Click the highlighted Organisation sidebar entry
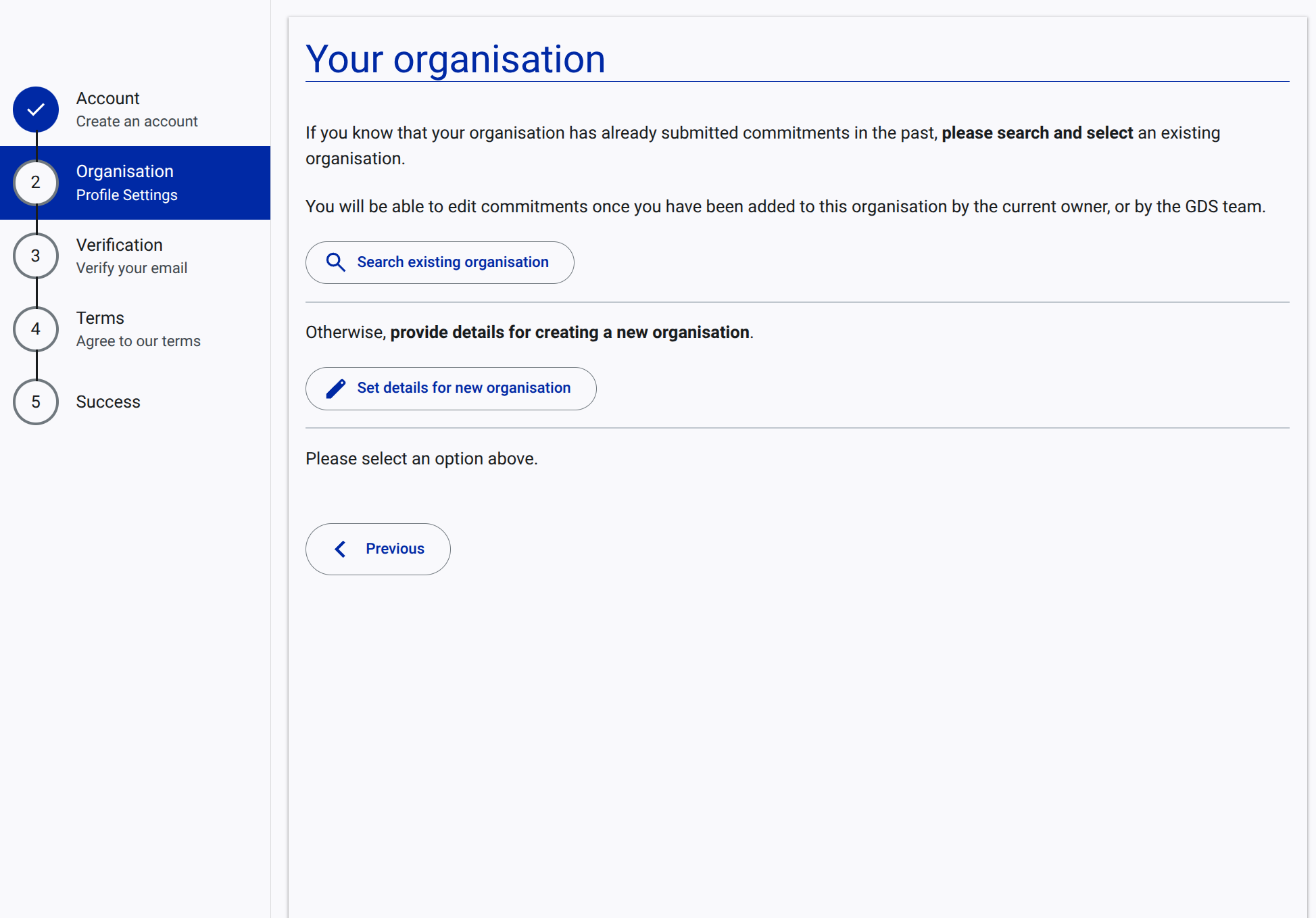 click(x=135, y=183)
